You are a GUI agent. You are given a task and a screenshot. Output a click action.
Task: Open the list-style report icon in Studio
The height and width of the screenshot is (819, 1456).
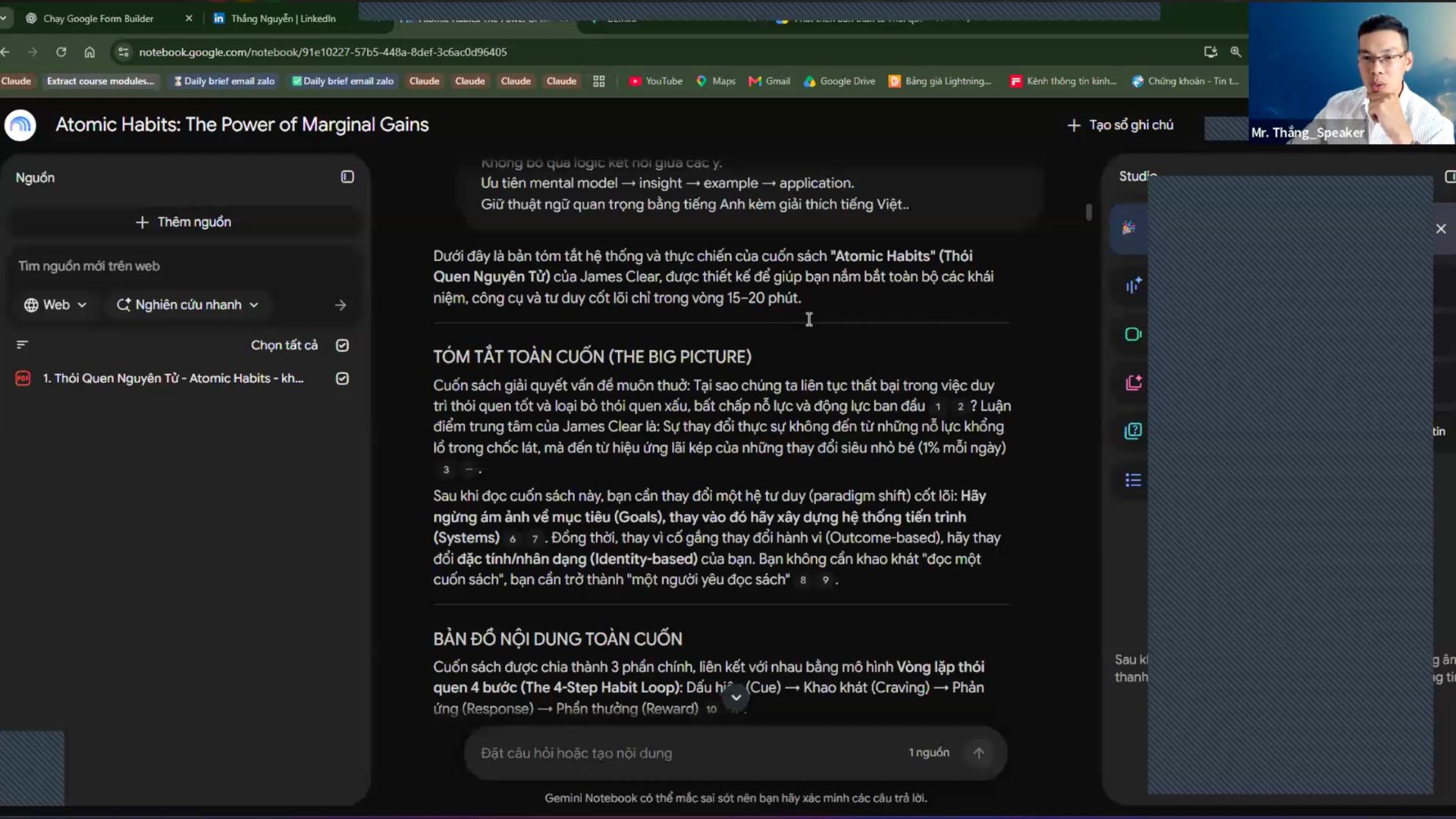point(1133,480)
